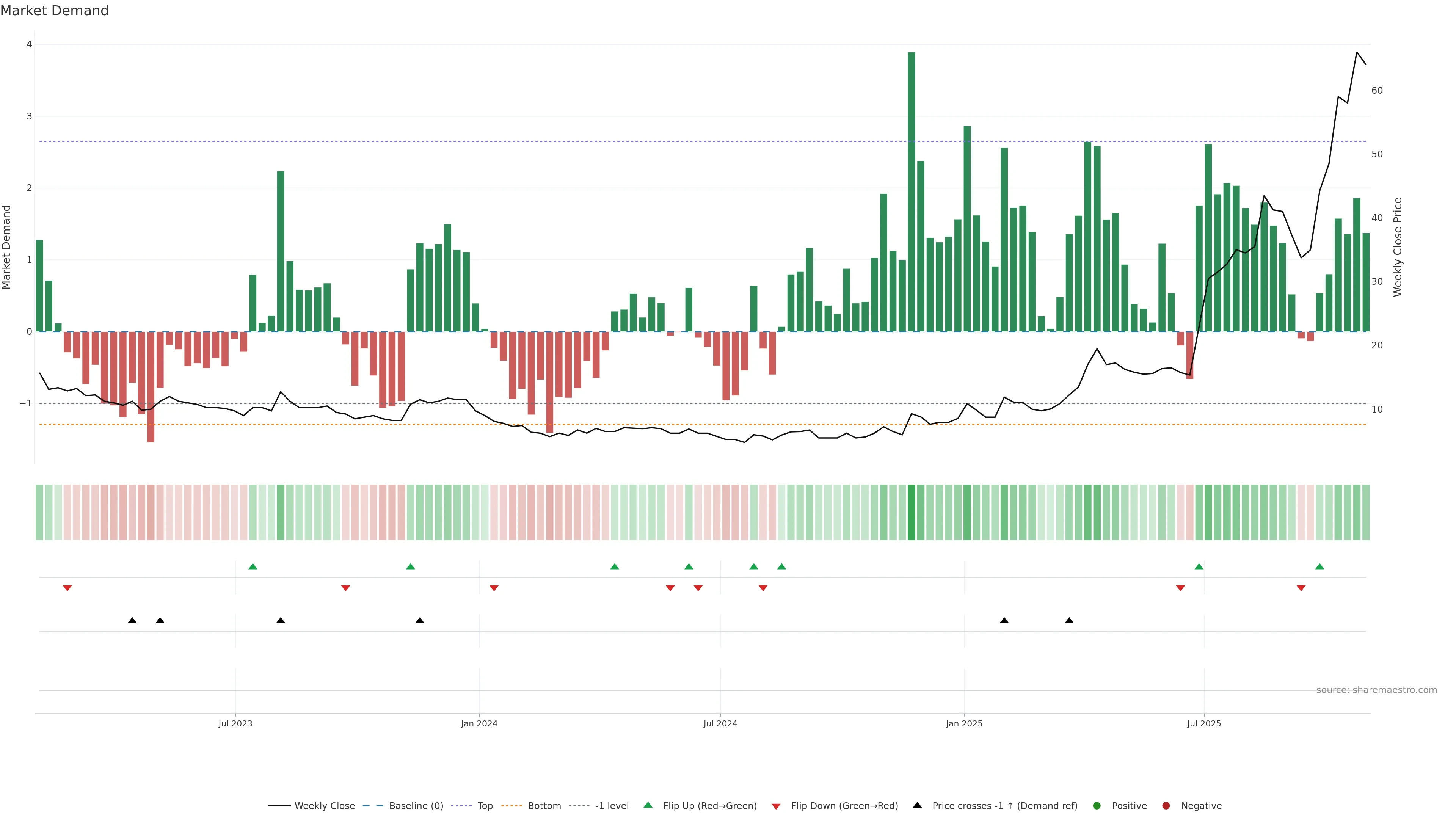Click the red Negative circle in legend

tap(1166, 806)
